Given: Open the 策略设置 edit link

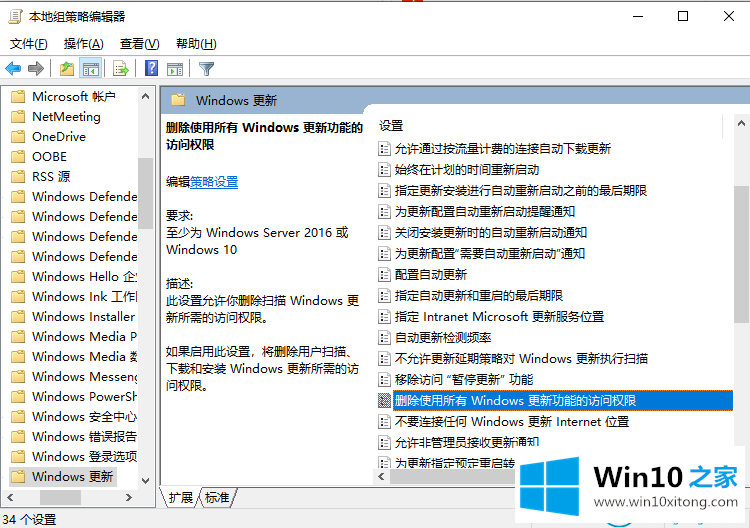Looking at the screenshot, I should (x=214, y=182).
